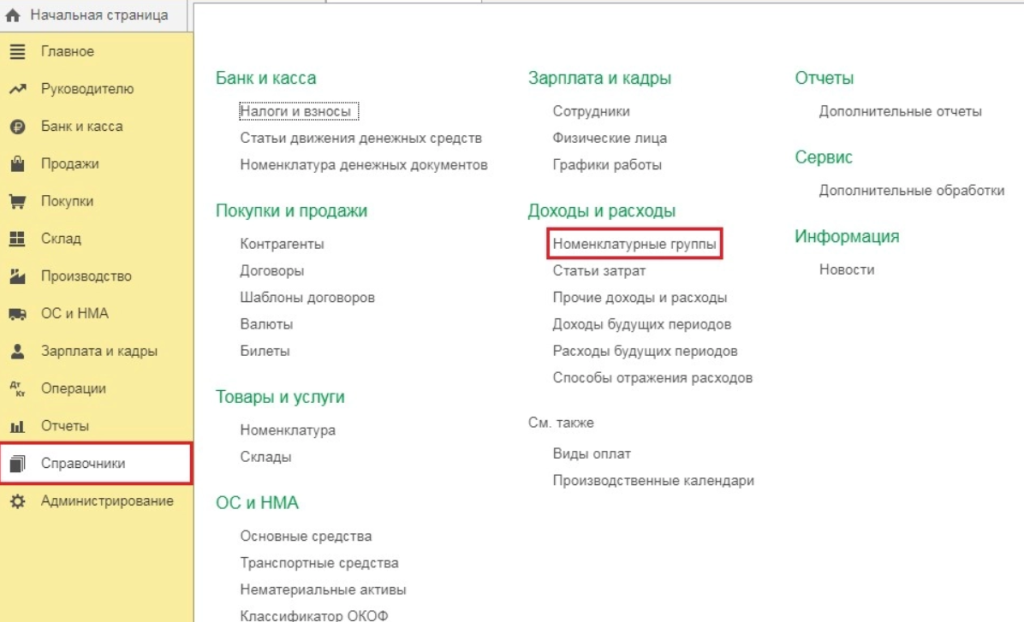Click the Продажи shopping bag icon

tap(18, 163)
